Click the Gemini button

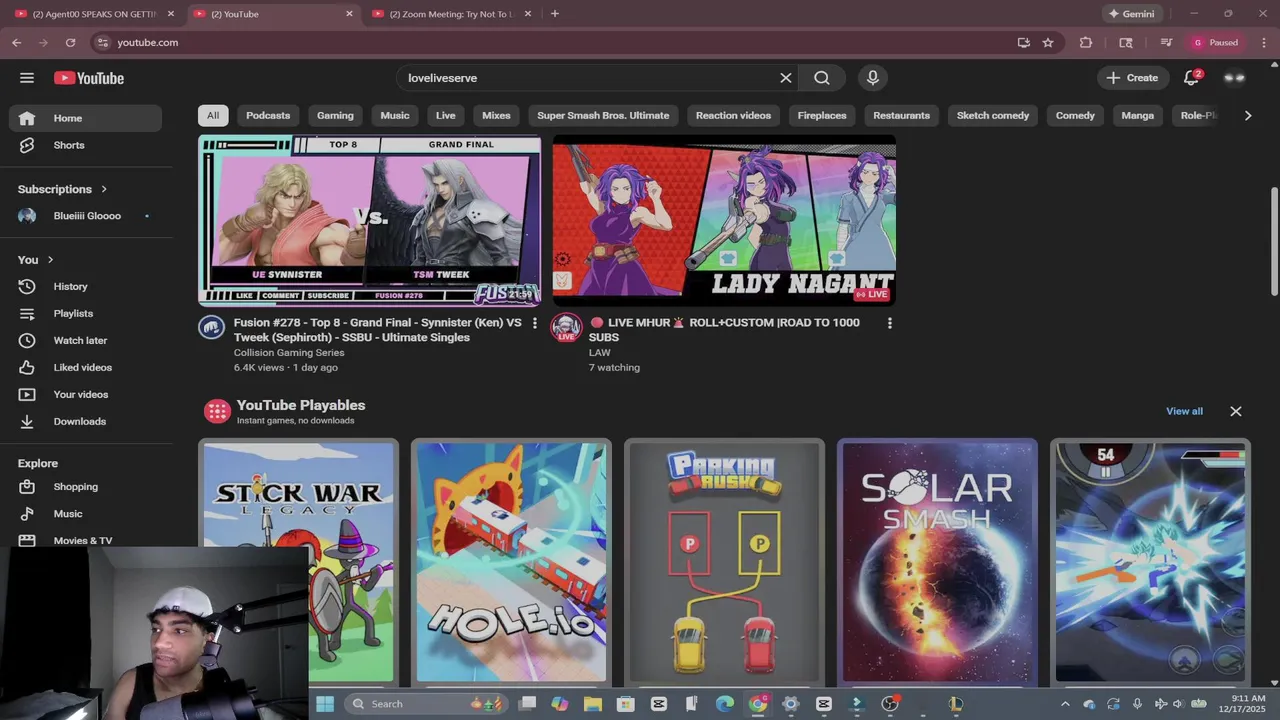1131,14
